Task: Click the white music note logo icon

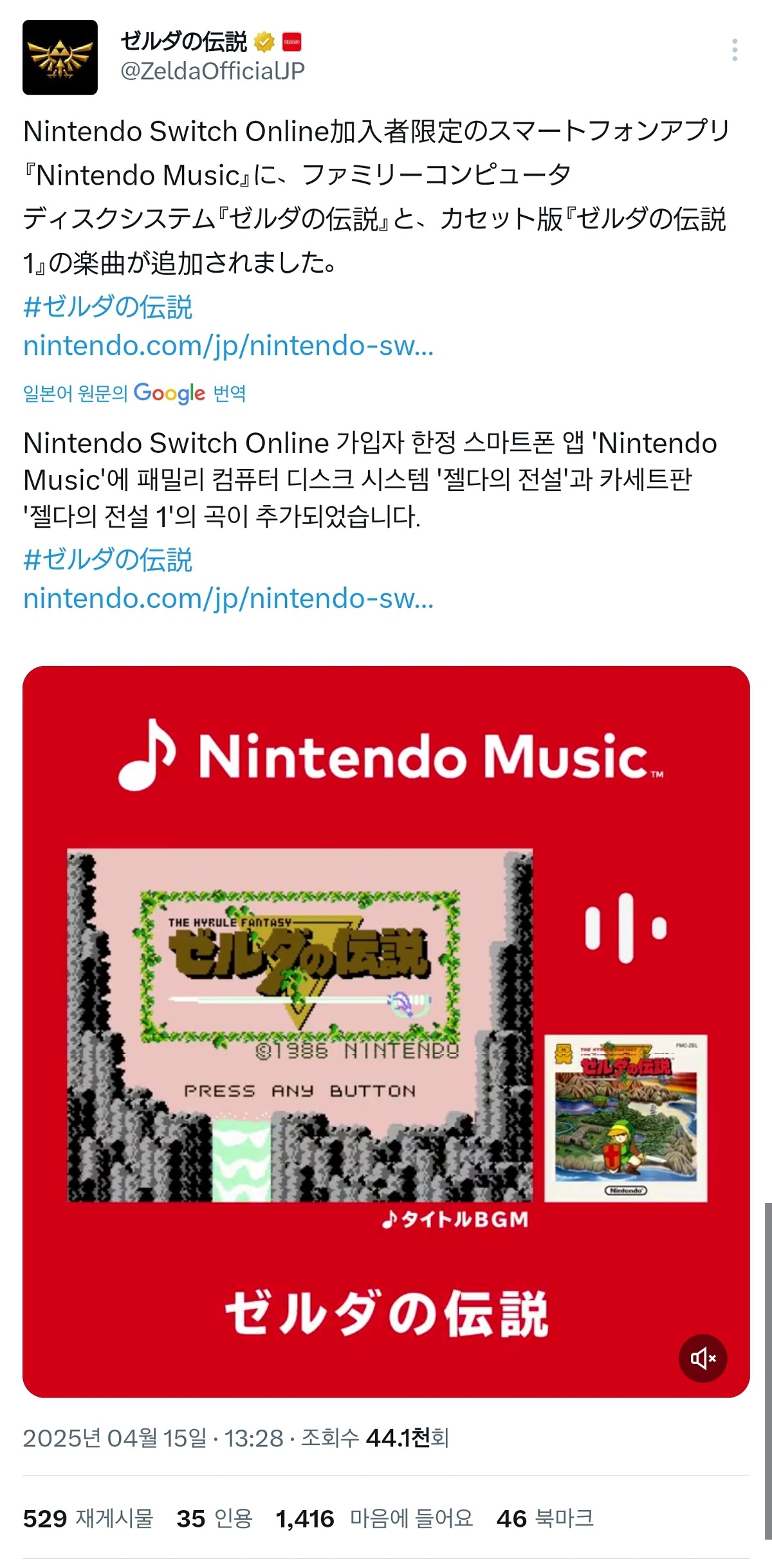Action: click(148, 755)
